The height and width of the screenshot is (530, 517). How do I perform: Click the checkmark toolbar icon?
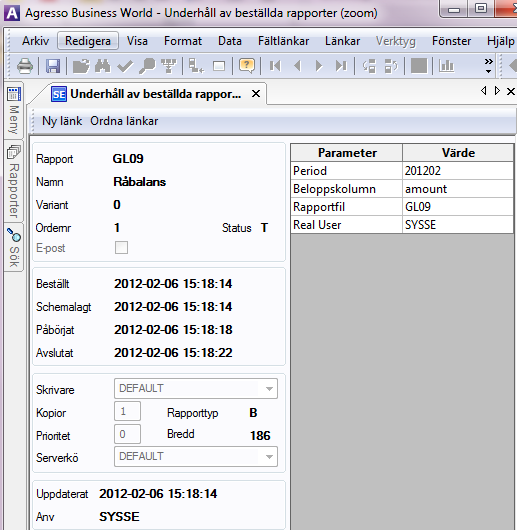(x=125, y=66)
